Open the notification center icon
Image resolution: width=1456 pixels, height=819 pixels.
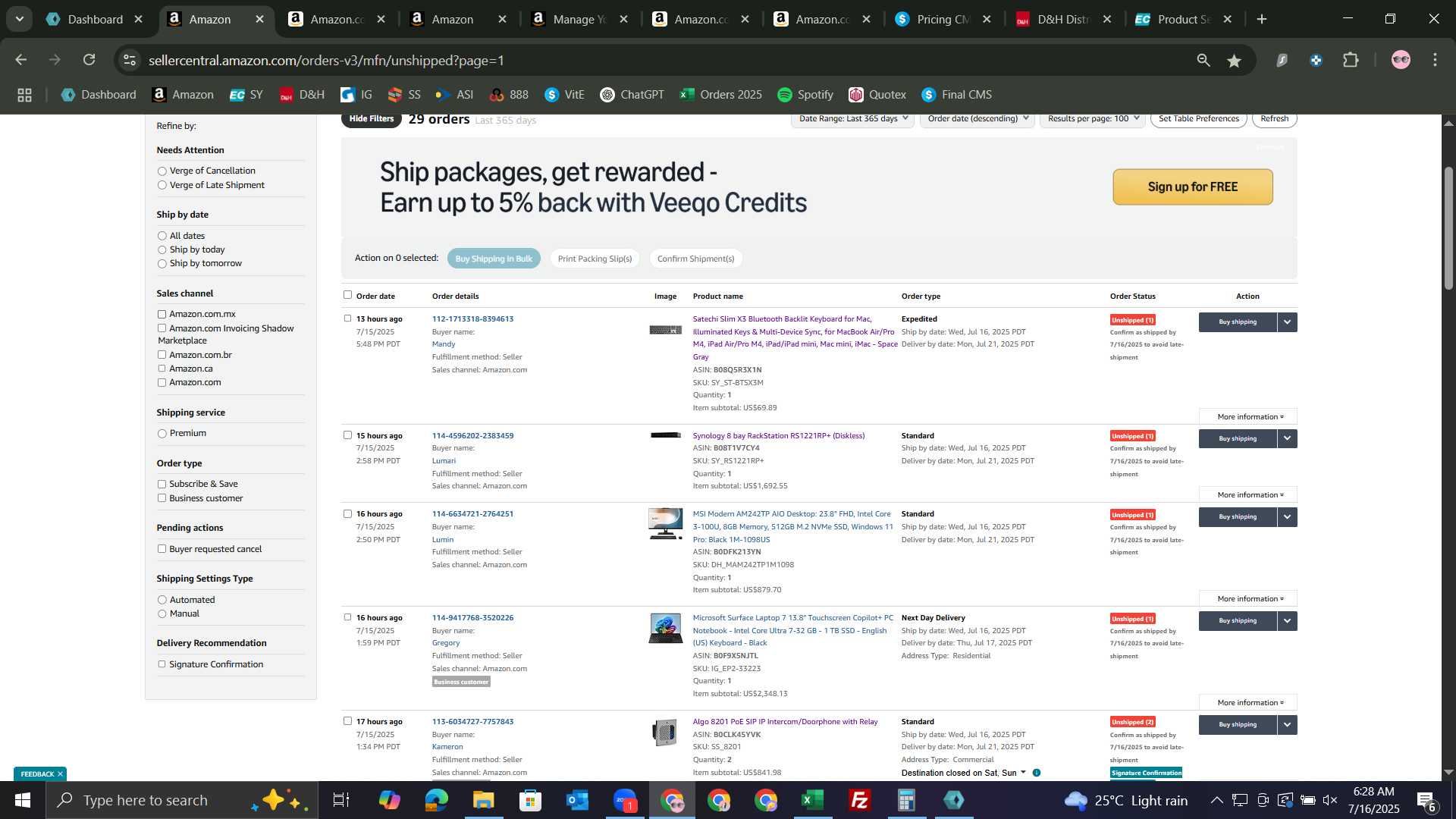[1426, 801]
